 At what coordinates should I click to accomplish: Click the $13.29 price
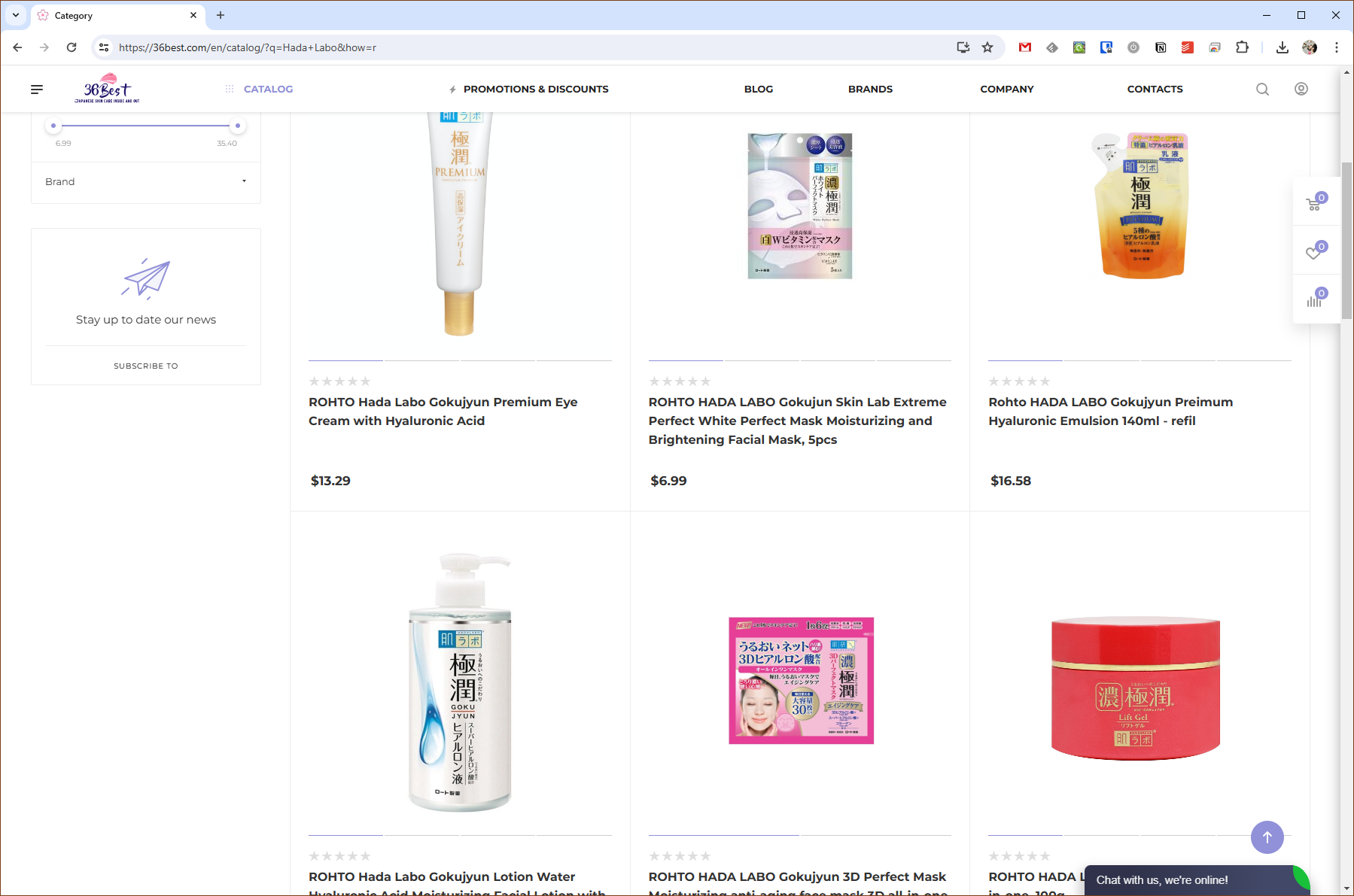coord(330,481)
